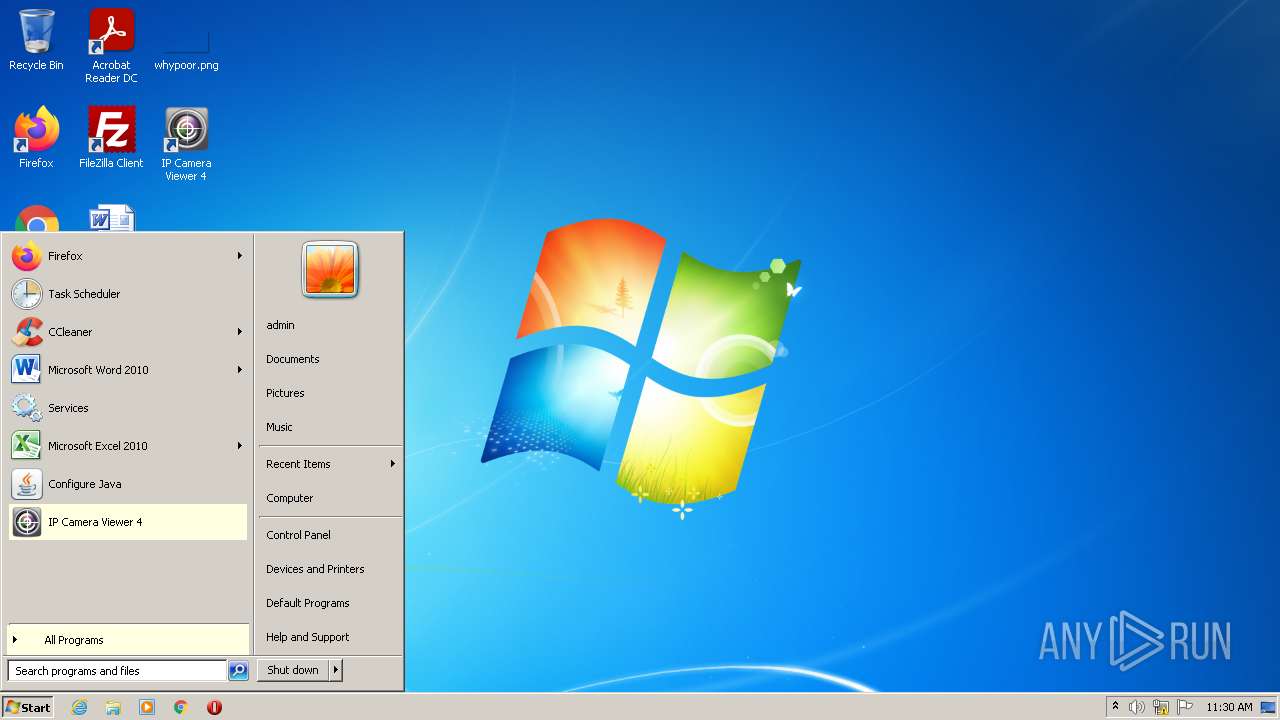
Task: Click the clock showing 11:30 AM
Action: coord(1229,707)
